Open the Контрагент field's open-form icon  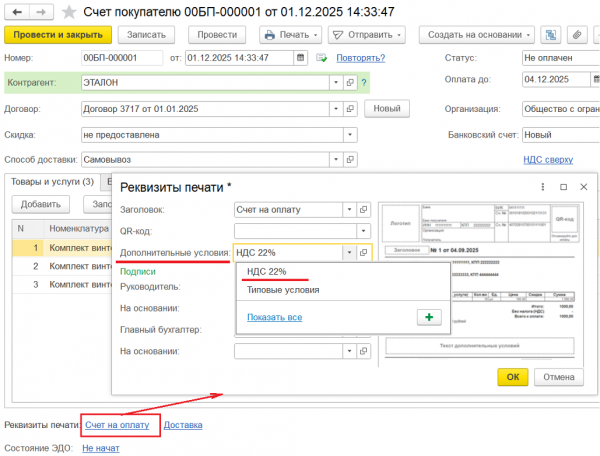point(349,82)
